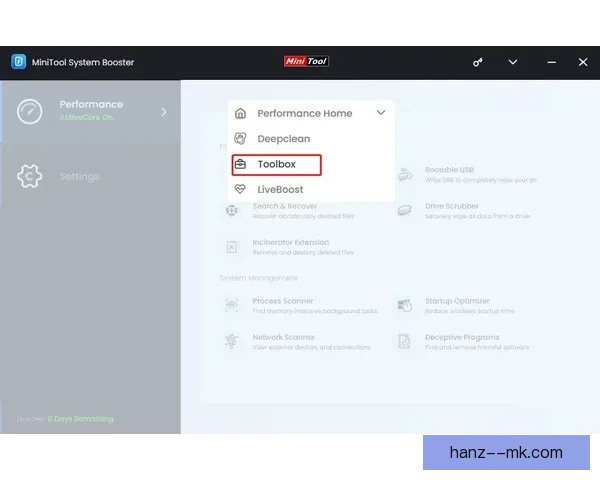Click the Incinerator Extension icon

232,247
